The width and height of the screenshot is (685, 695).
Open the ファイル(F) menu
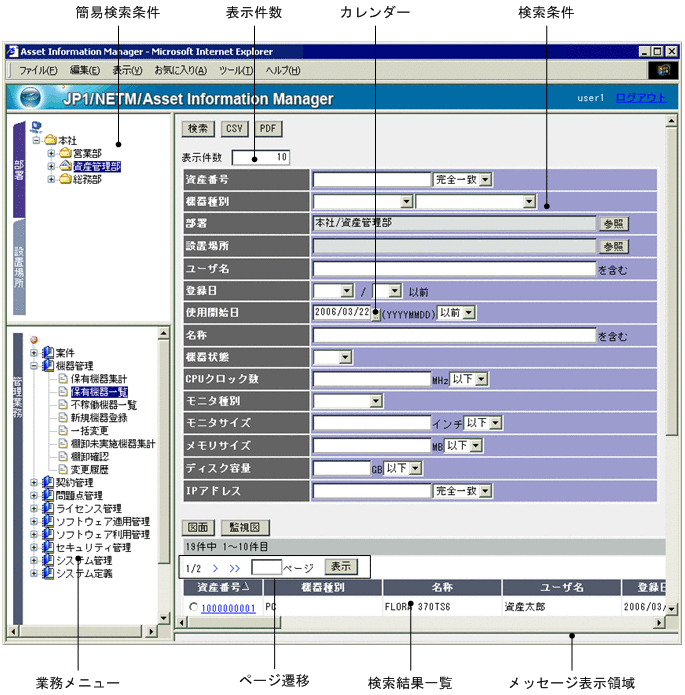coord(38,70)
